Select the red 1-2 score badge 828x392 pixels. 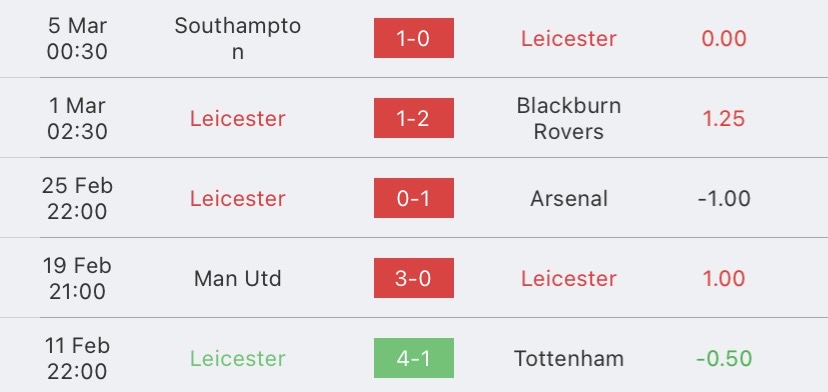[x=413, y=118]
